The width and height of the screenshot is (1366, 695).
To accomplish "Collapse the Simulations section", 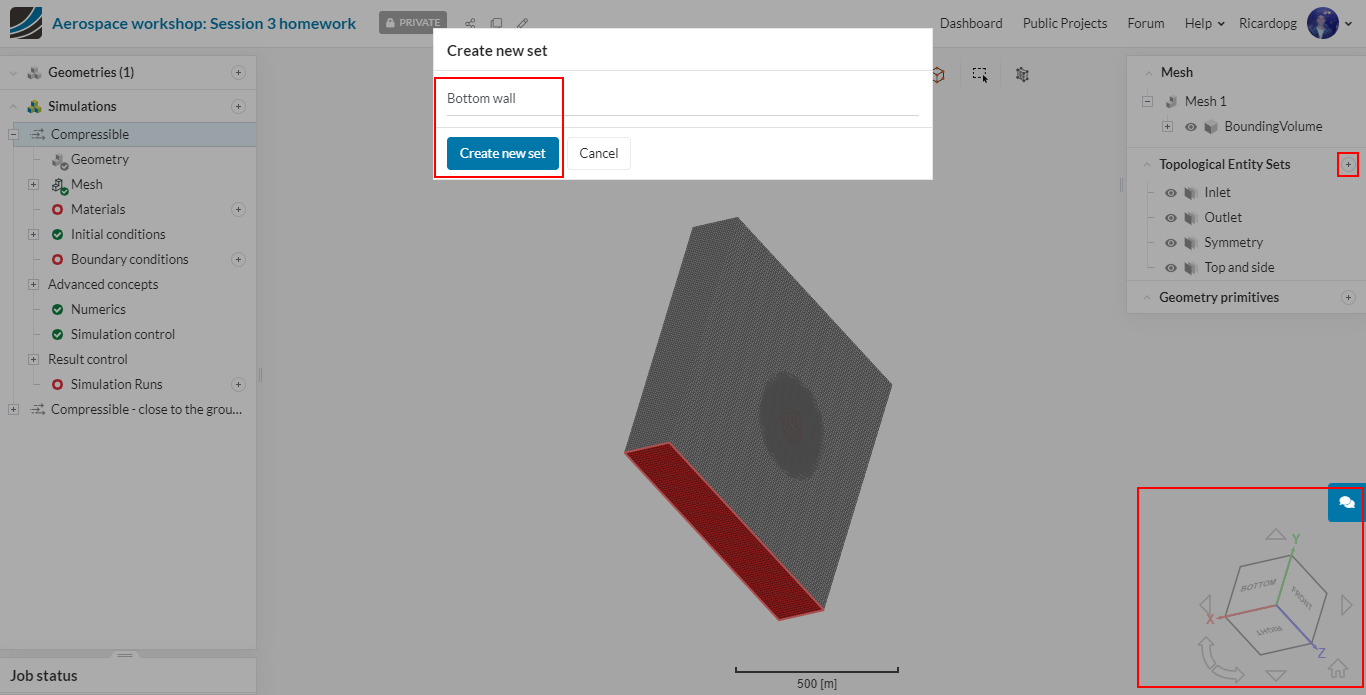I will click(x=13, y=106).
